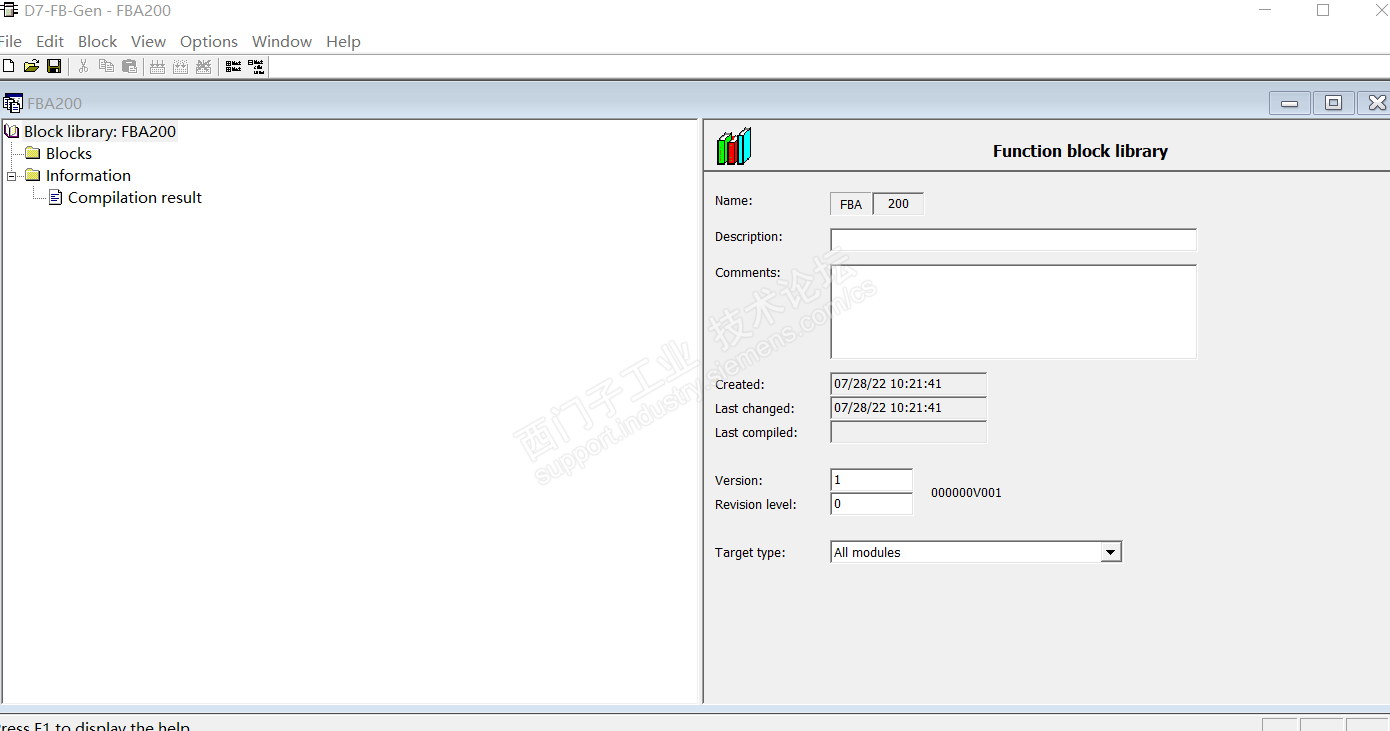This screenshot has height=731, width=1390.
Task: Click the empty Last compiled field
Action: (x=908, y=432)
